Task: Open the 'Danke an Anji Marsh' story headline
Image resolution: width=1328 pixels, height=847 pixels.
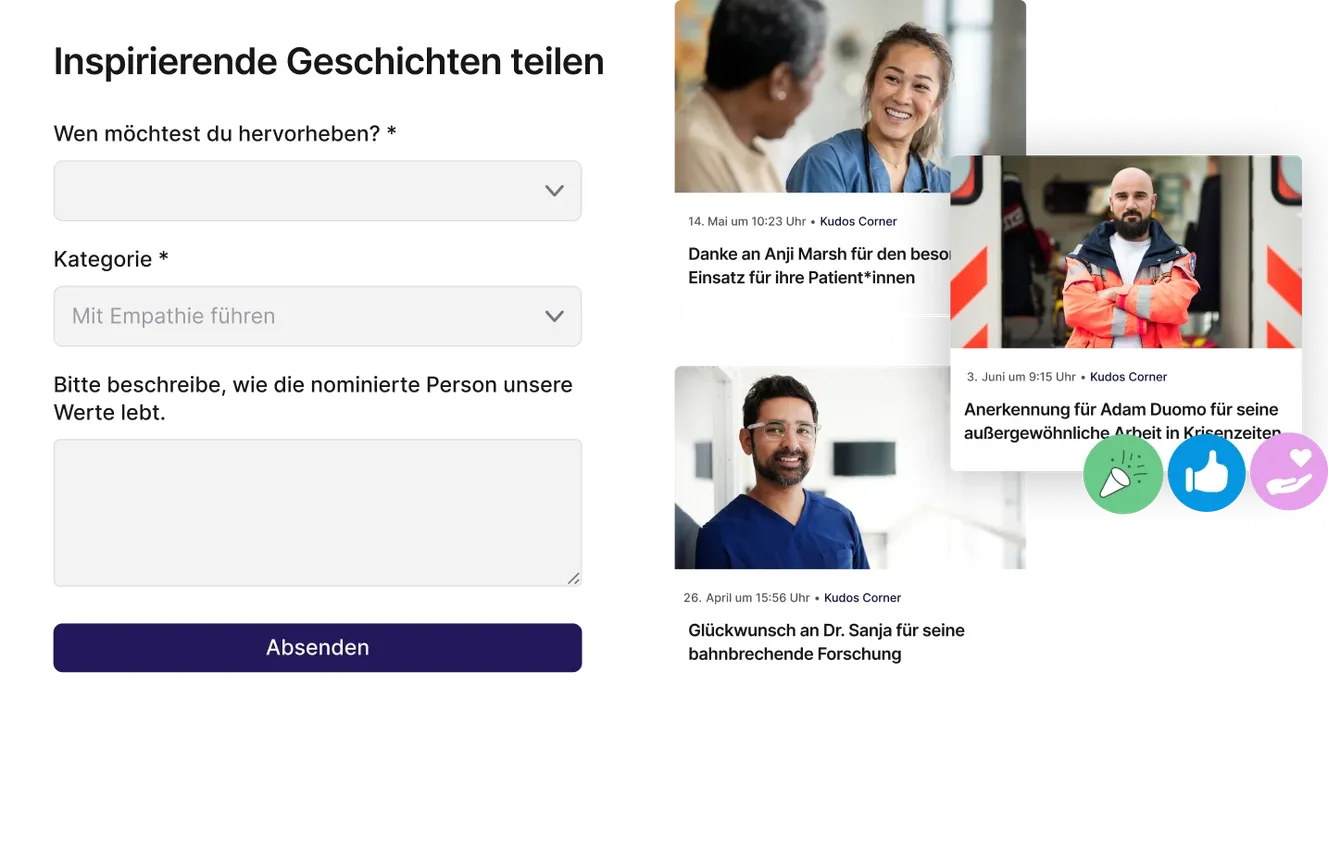Action: (x=819, y=266)
